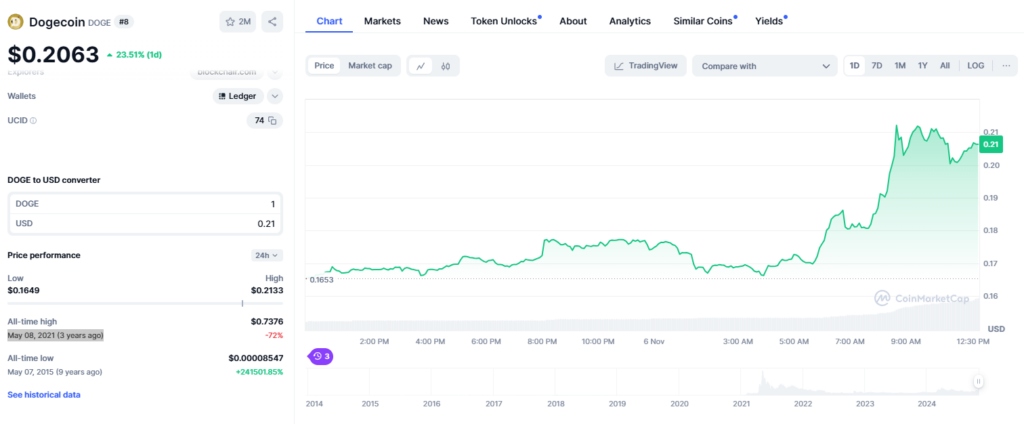Image resolution: width=1024 pixels, height=424 pixels.
Task: Open the purple history events badge
Action: (x=321, y=357)
